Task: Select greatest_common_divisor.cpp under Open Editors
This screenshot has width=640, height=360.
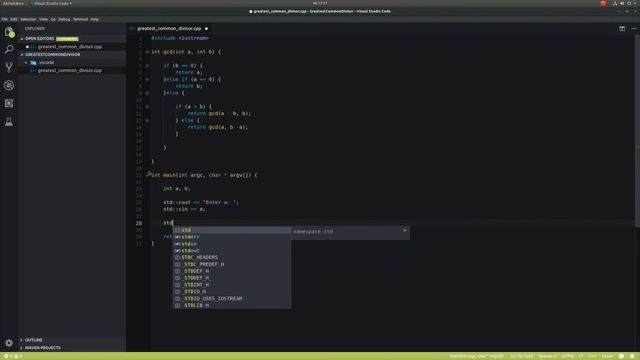Action: (x=70, y=47)
